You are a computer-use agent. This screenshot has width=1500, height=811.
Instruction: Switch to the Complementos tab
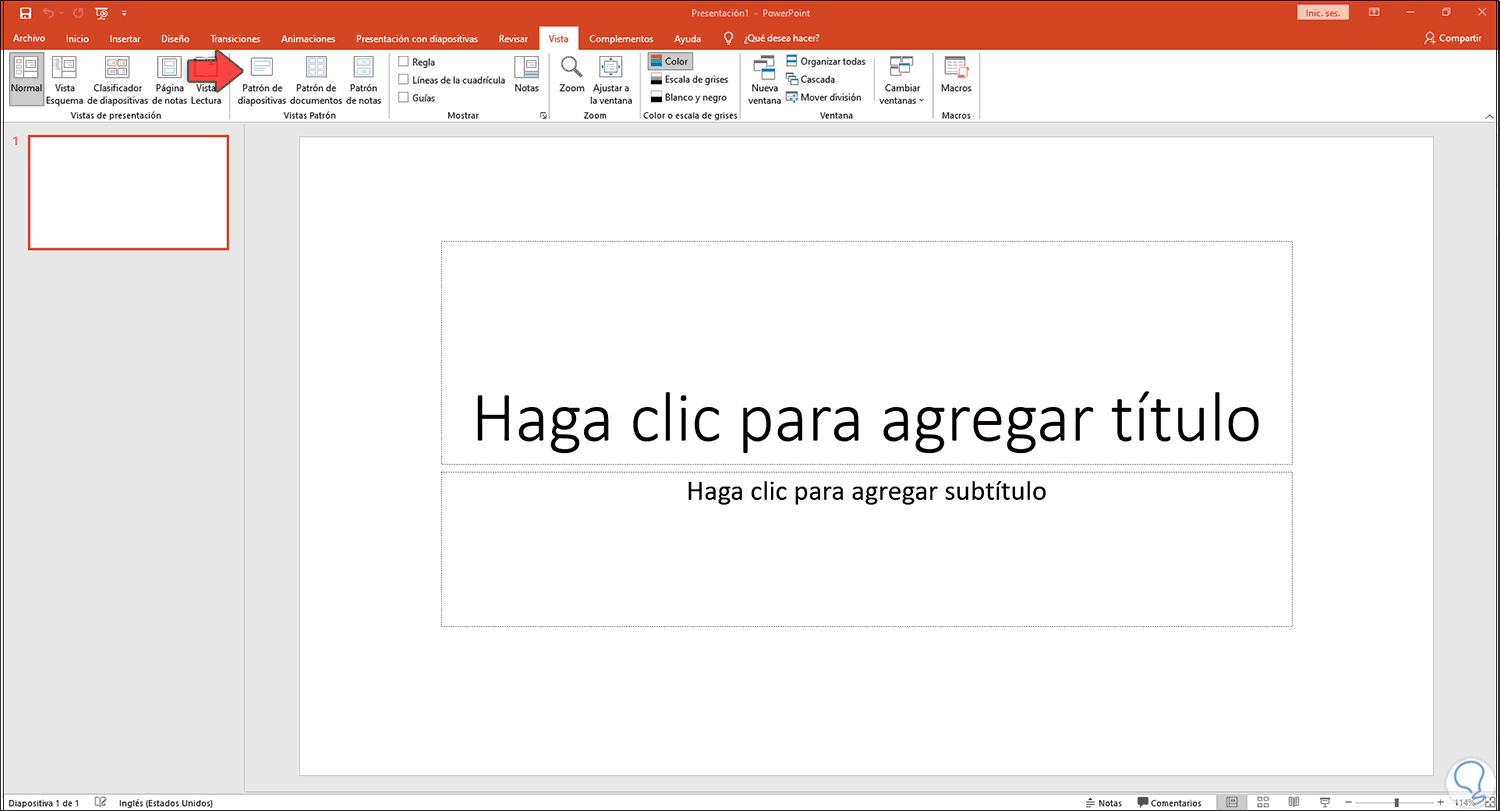(x=621, y=39)
